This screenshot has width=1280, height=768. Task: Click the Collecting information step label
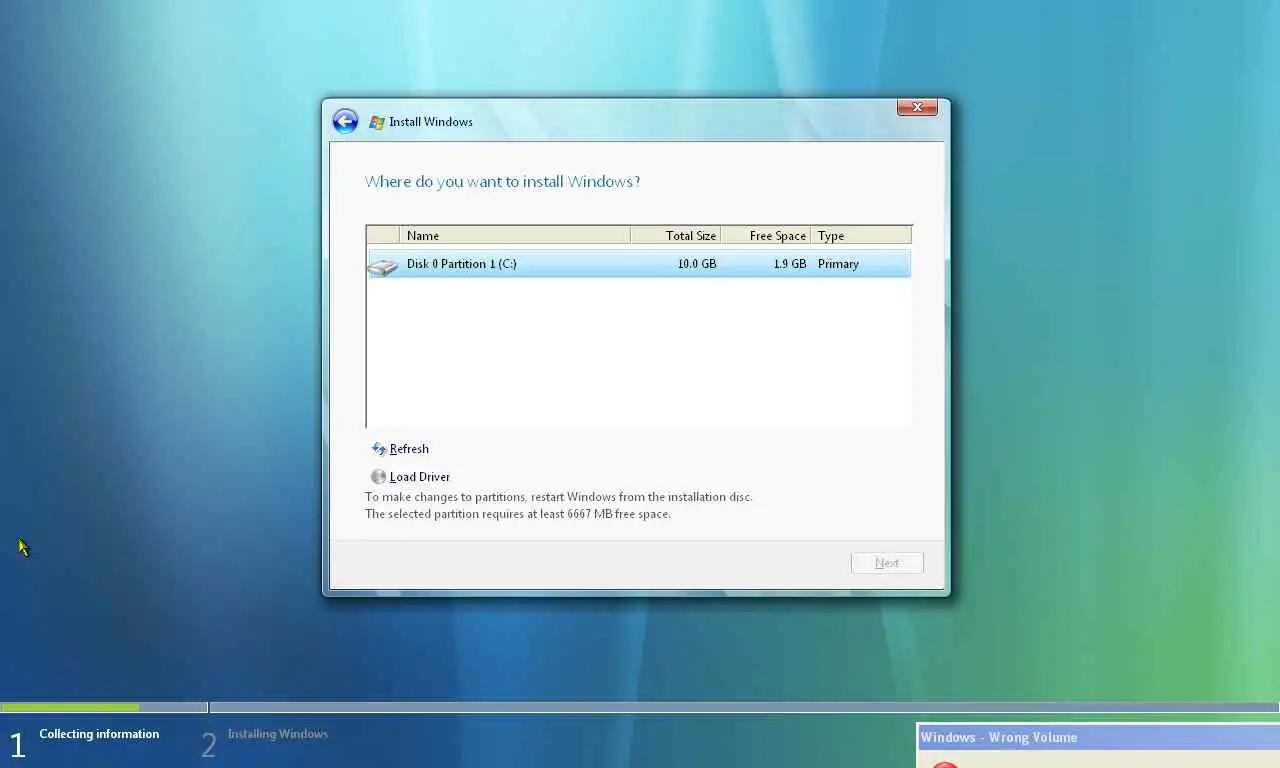click(x=99, y=734)
